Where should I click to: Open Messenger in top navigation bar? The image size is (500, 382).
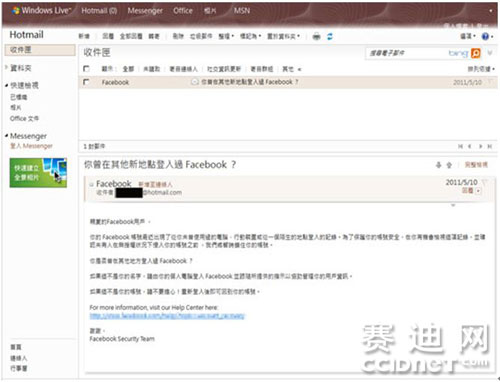(x=145, y=11)
